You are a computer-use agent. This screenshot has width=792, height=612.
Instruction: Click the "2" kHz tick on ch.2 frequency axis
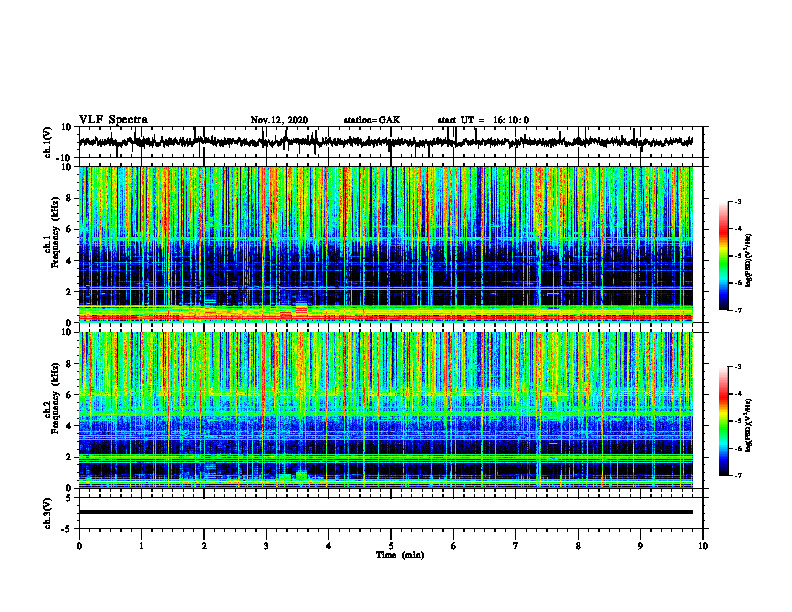[69, 457]
